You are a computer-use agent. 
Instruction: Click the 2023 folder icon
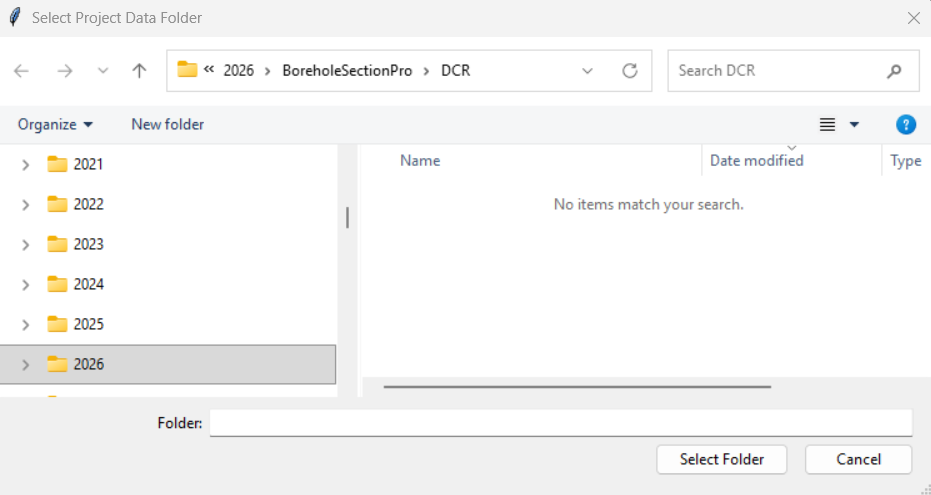(57, 244)
